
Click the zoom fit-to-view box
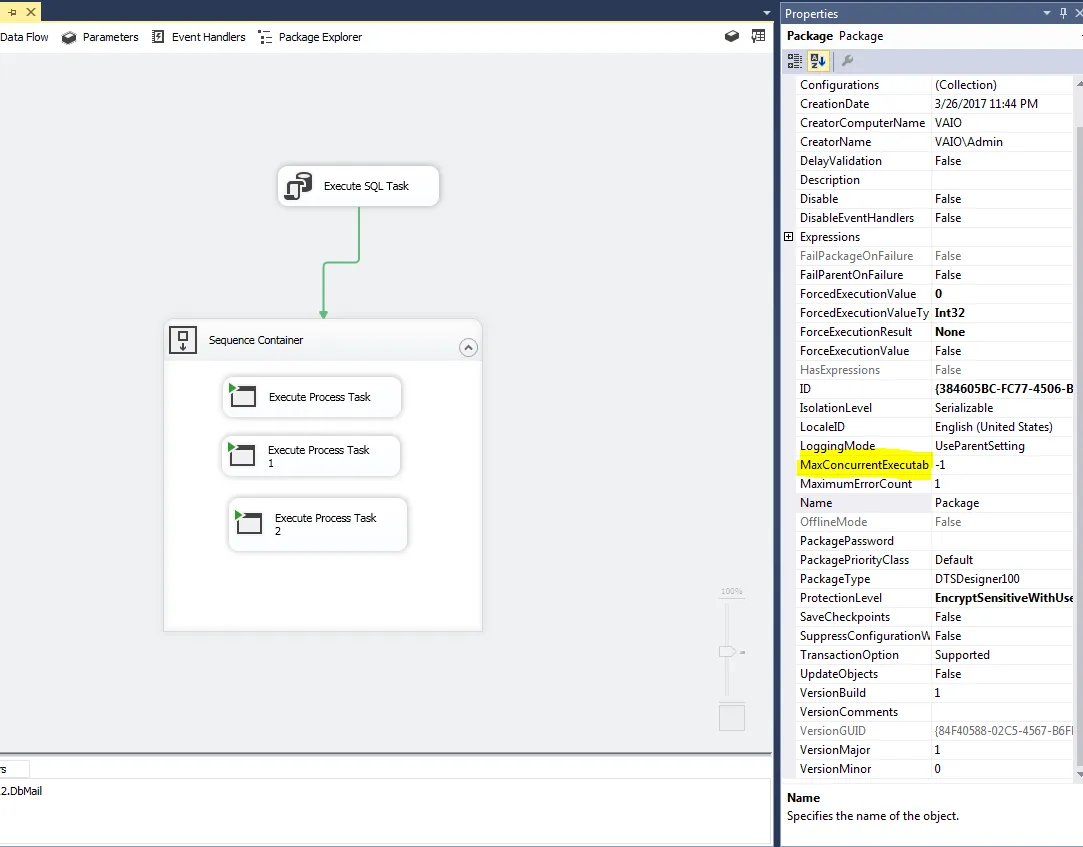731,717
